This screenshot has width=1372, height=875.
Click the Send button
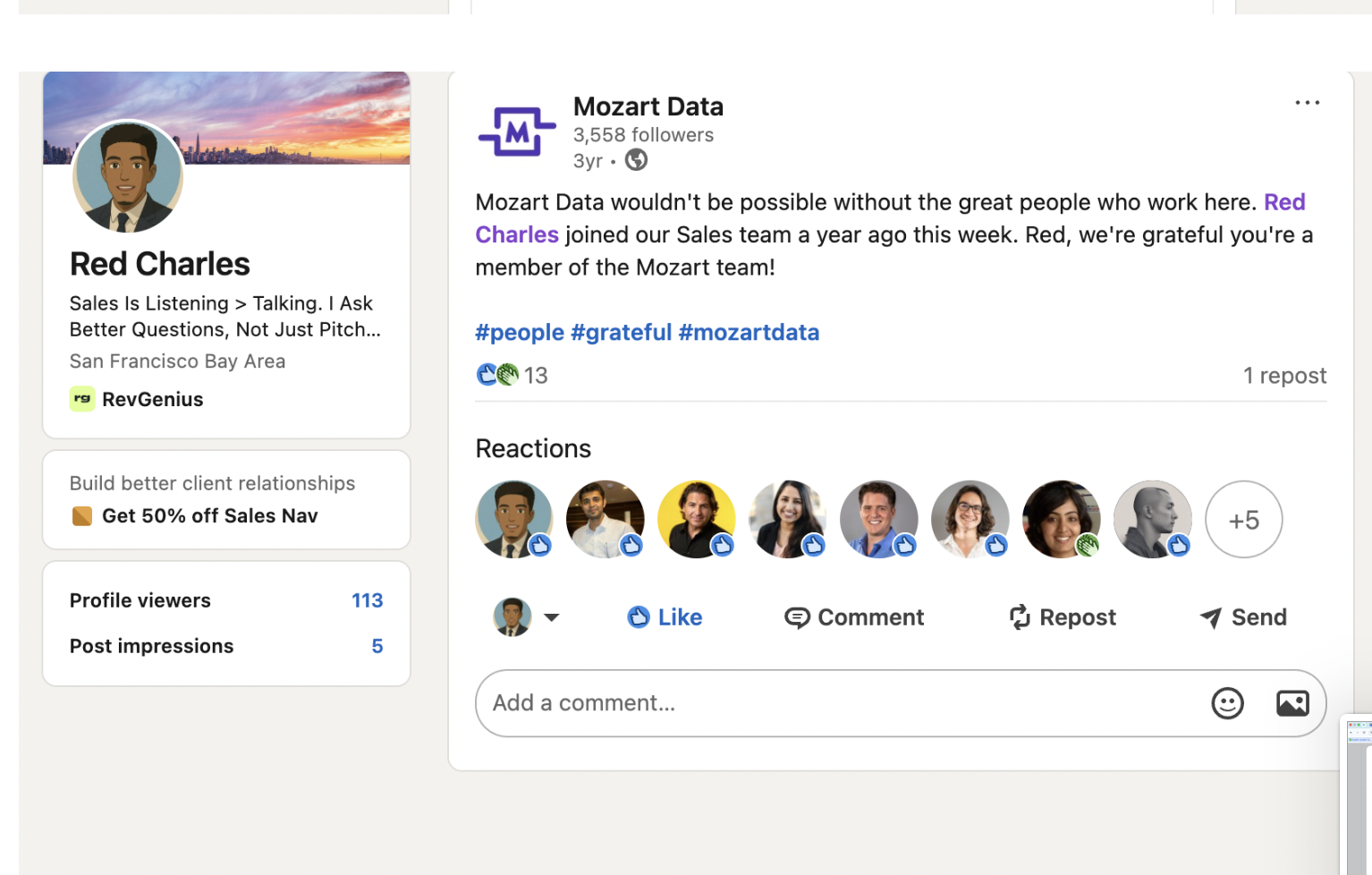(x=1243, y=617)
